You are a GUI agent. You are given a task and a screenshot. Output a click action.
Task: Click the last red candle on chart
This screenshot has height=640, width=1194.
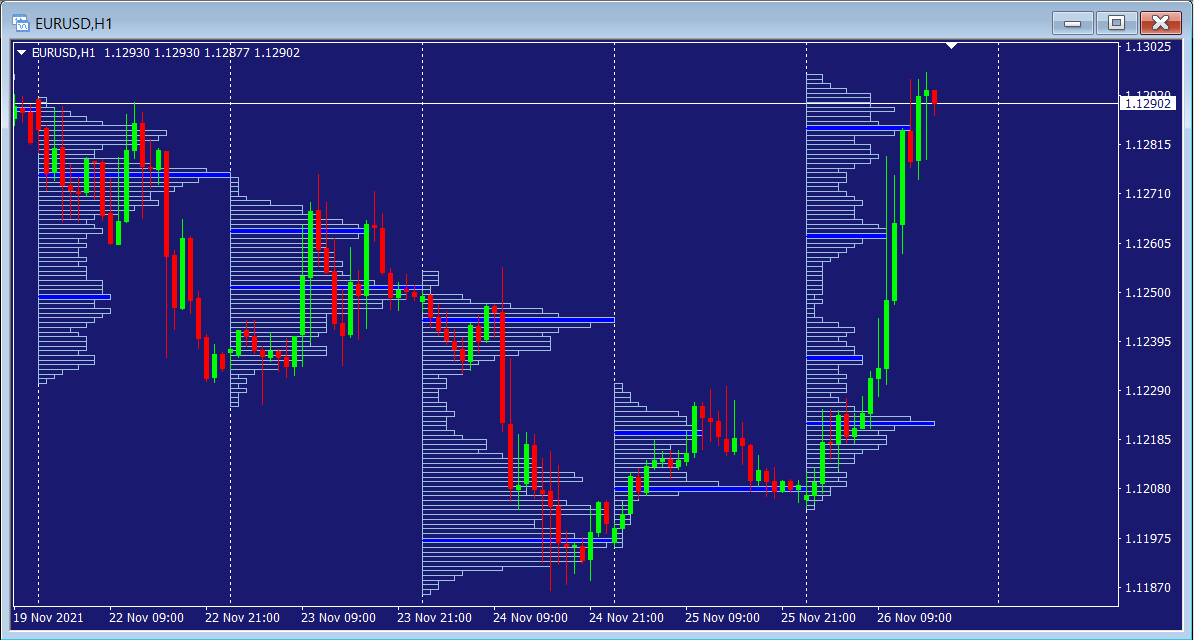[934, 97]
